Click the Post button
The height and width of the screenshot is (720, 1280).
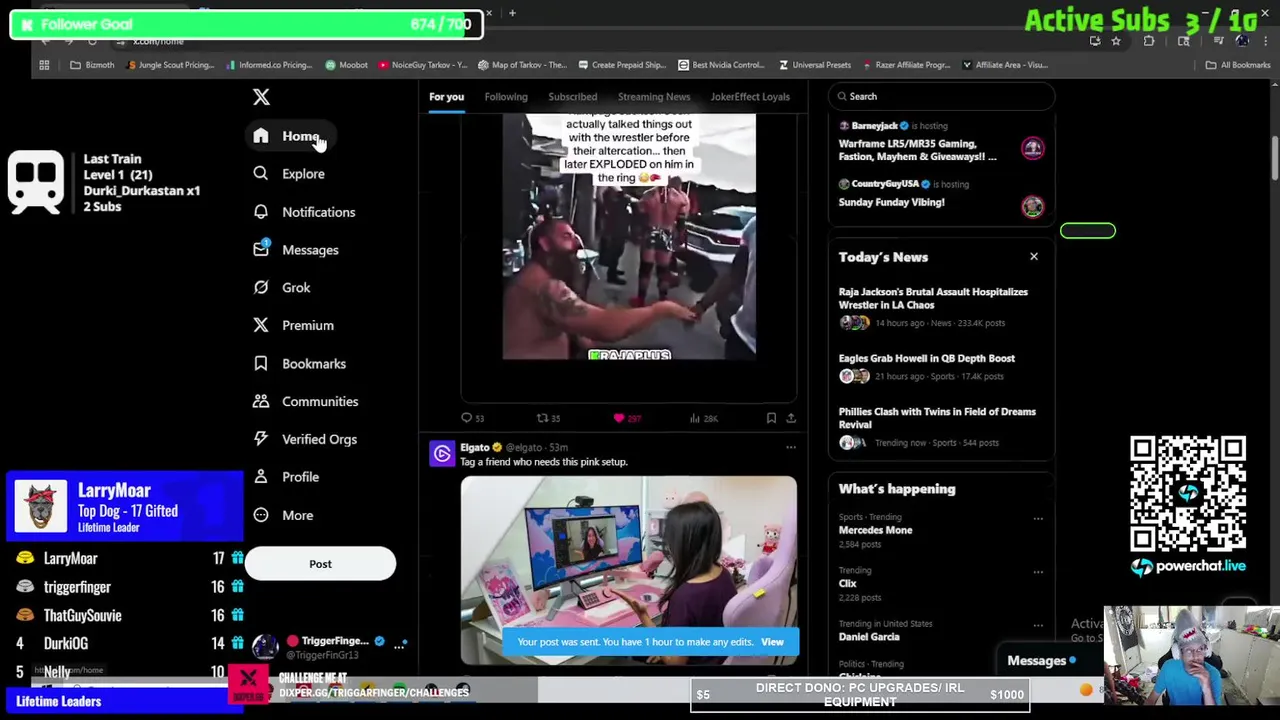(x=320, y=564)
